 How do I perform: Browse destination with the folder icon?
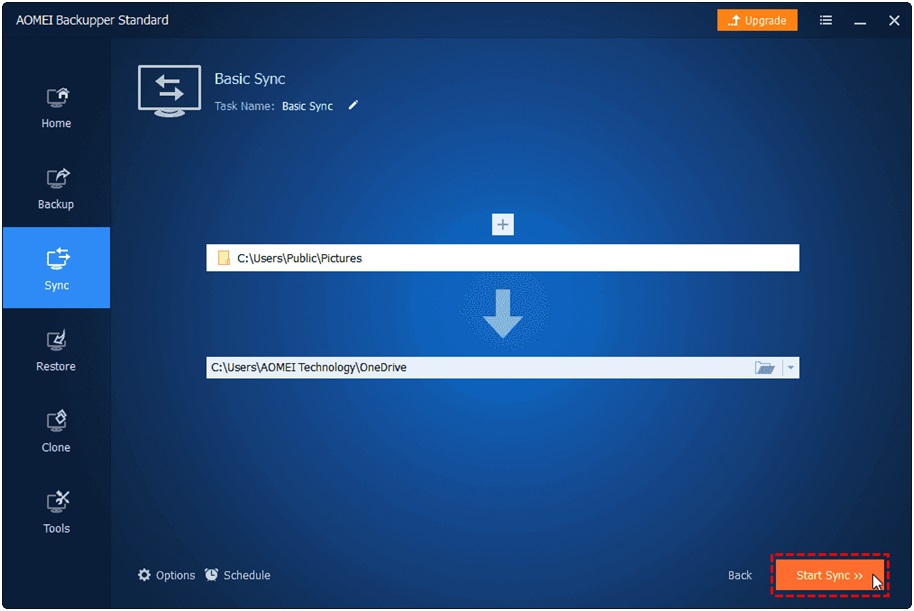pos(767,367)
